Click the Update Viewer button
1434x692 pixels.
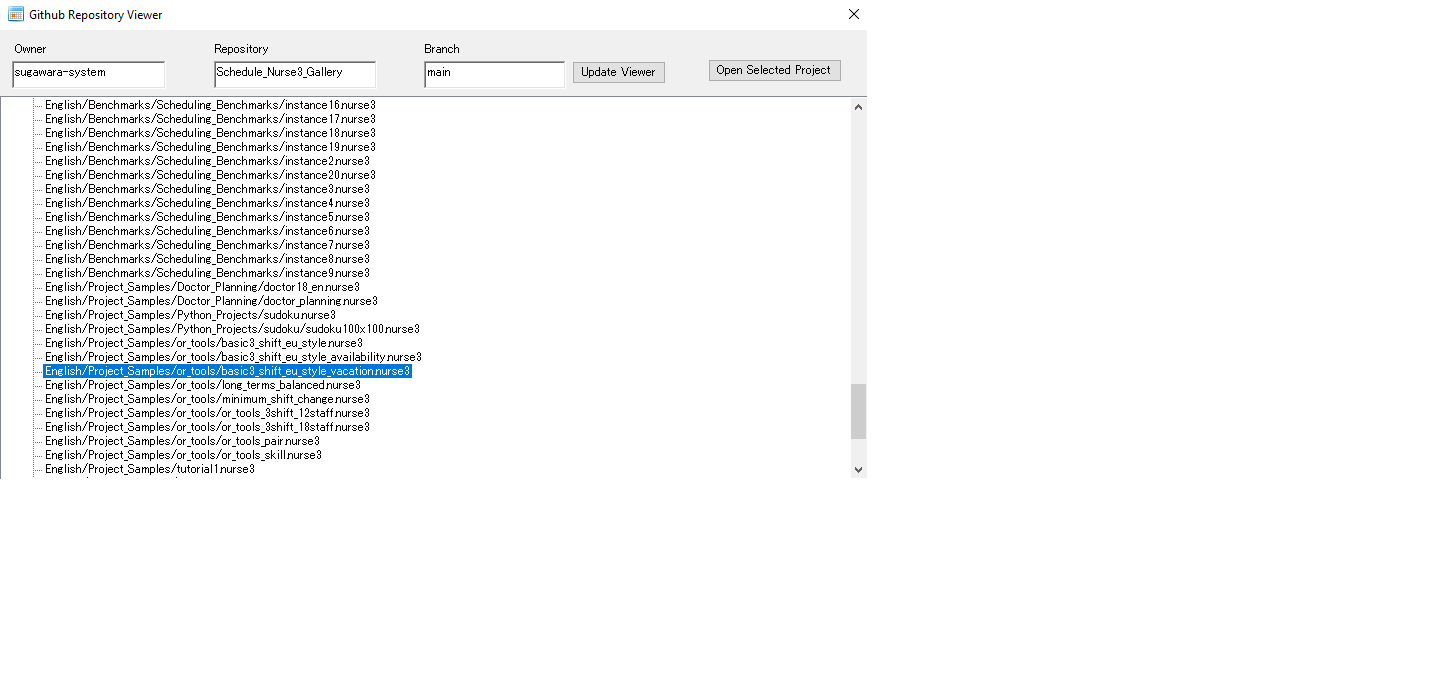coord(619,72)
